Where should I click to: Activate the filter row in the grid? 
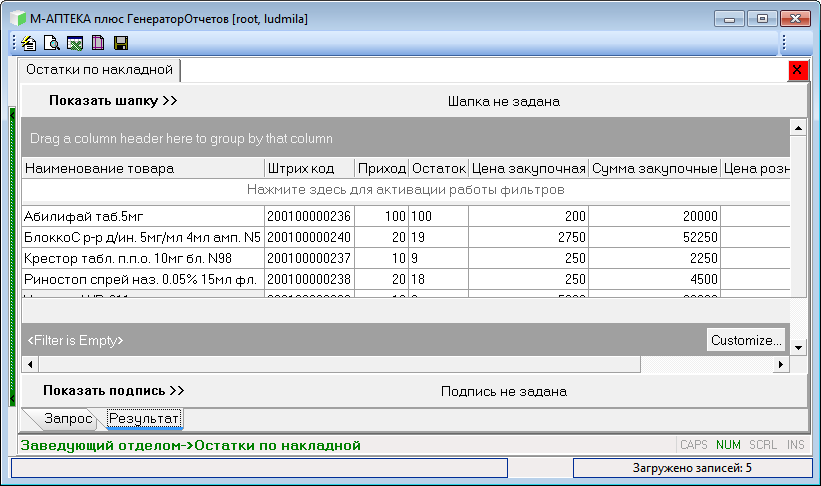[406, 189]
